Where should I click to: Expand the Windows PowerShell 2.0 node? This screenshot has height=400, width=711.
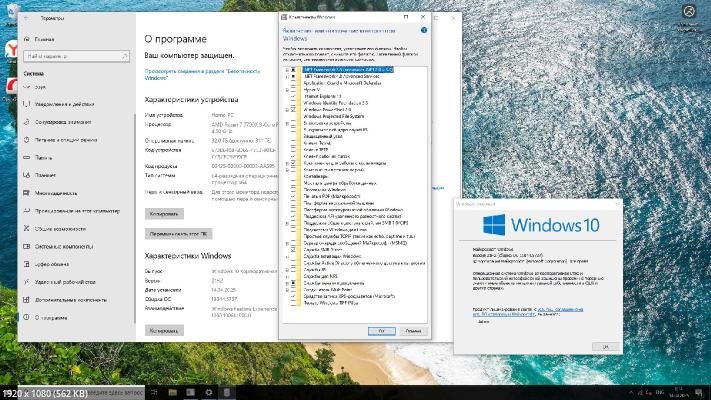(x=287, y=110)
